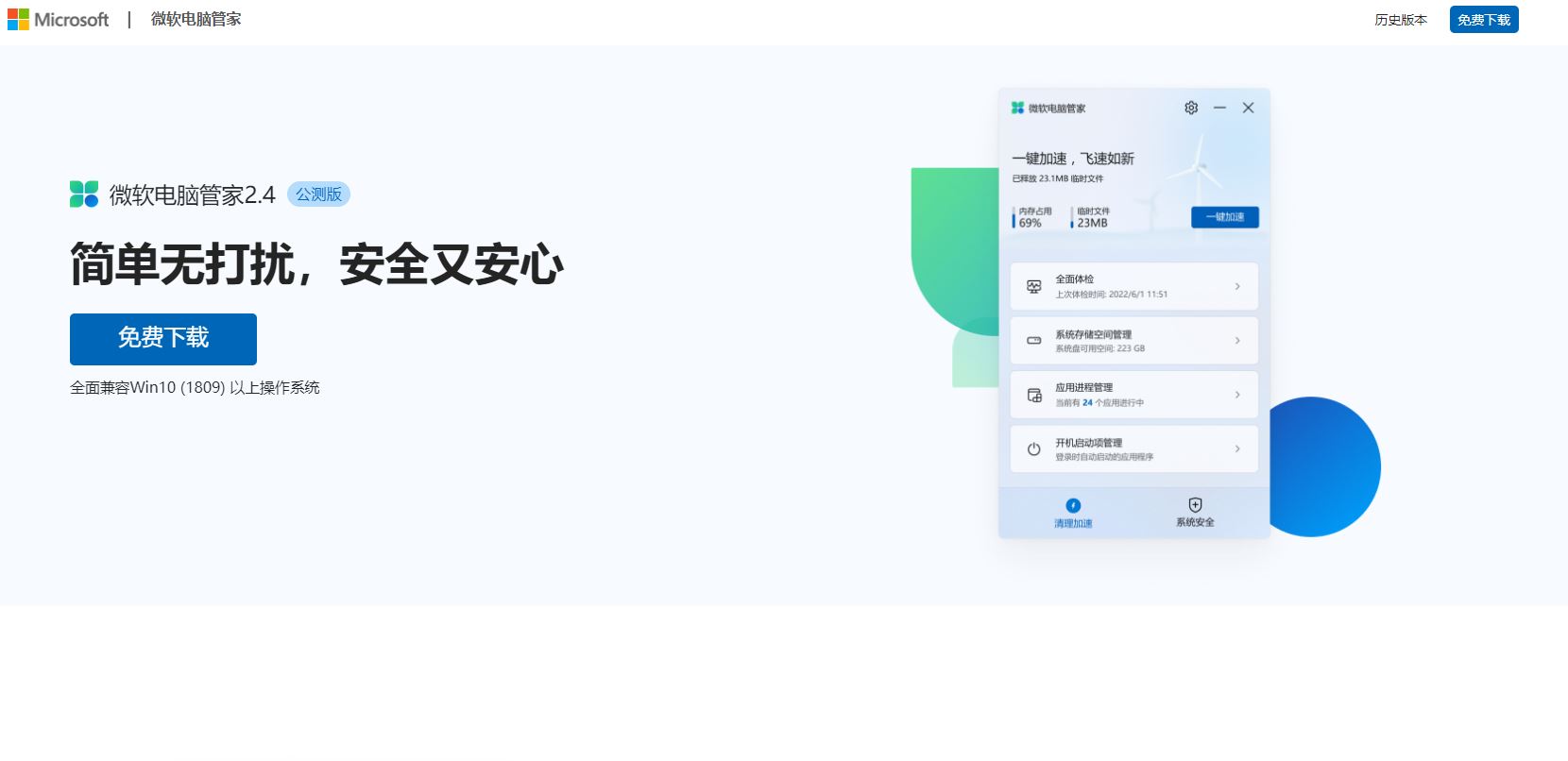Click the Microsoft logo in the header
This screenshot has height=761, width=1568.
click(59, 19)
